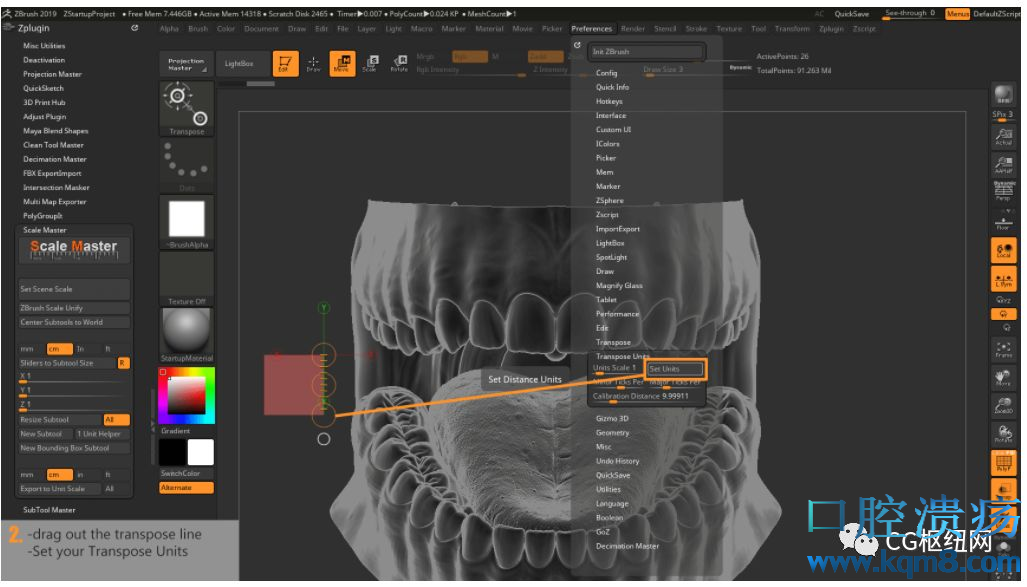Screen dimensions: 1027x587
Task: Expand the FBX ExportImport plugin section
Action: click(x=52, y=174)
